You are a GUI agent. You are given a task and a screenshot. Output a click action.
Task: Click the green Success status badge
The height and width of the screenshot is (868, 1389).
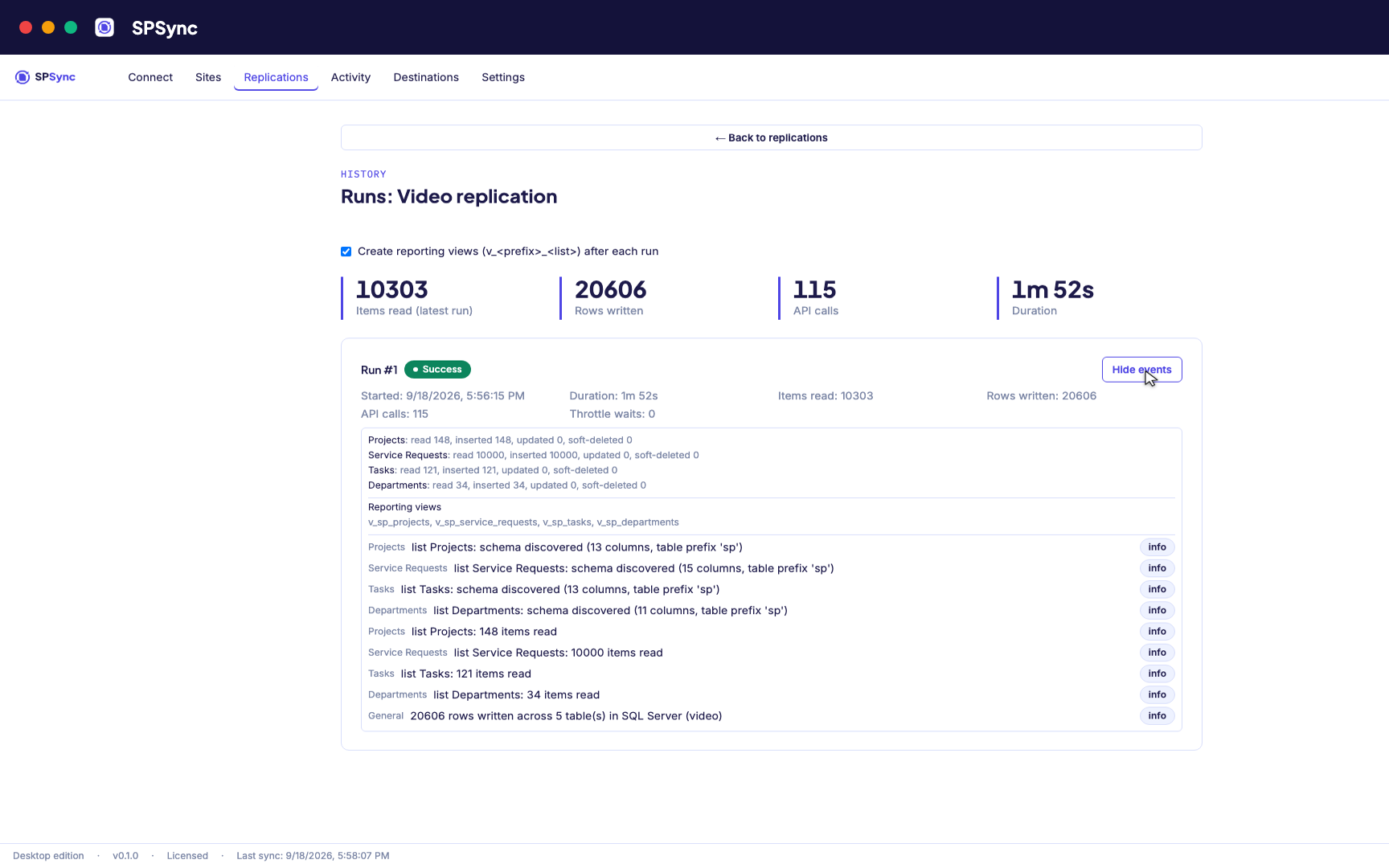[437, 370]
